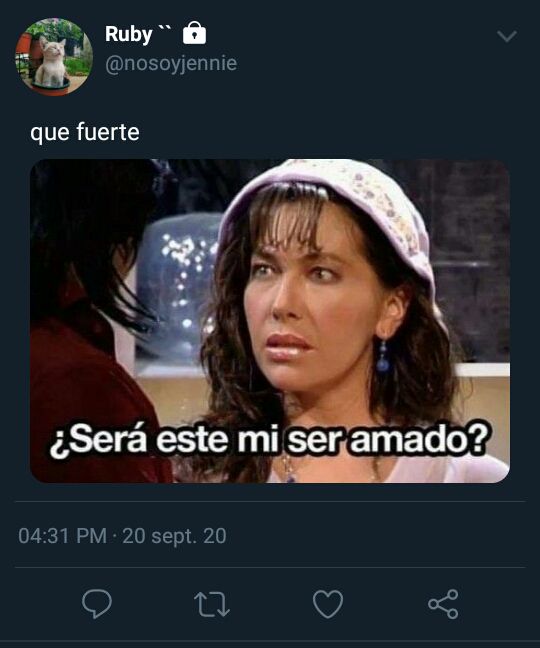Retweet this post using the arrows icon
This screenshot has width=540, height=648.
[x=212, y=605]
